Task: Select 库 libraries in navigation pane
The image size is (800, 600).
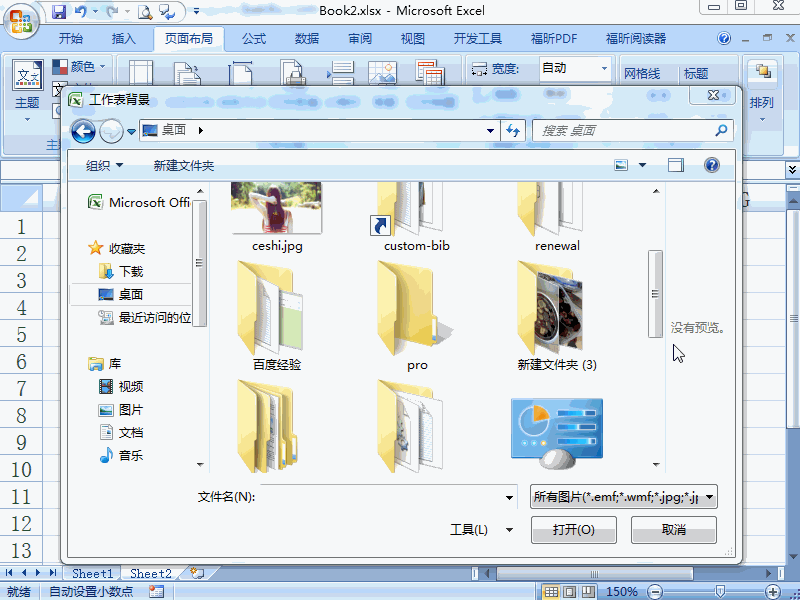Action: coord(105,363)
